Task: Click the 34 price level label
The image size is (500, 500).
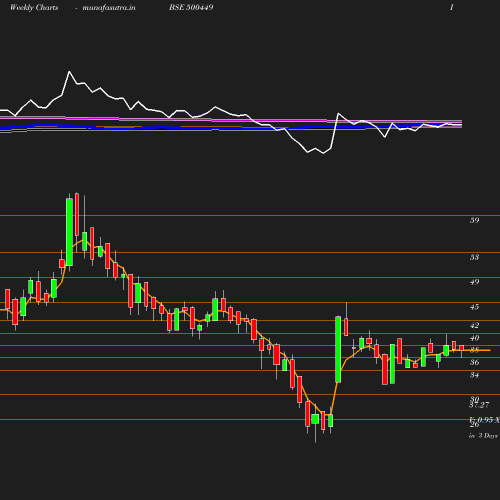Action: 474,375
